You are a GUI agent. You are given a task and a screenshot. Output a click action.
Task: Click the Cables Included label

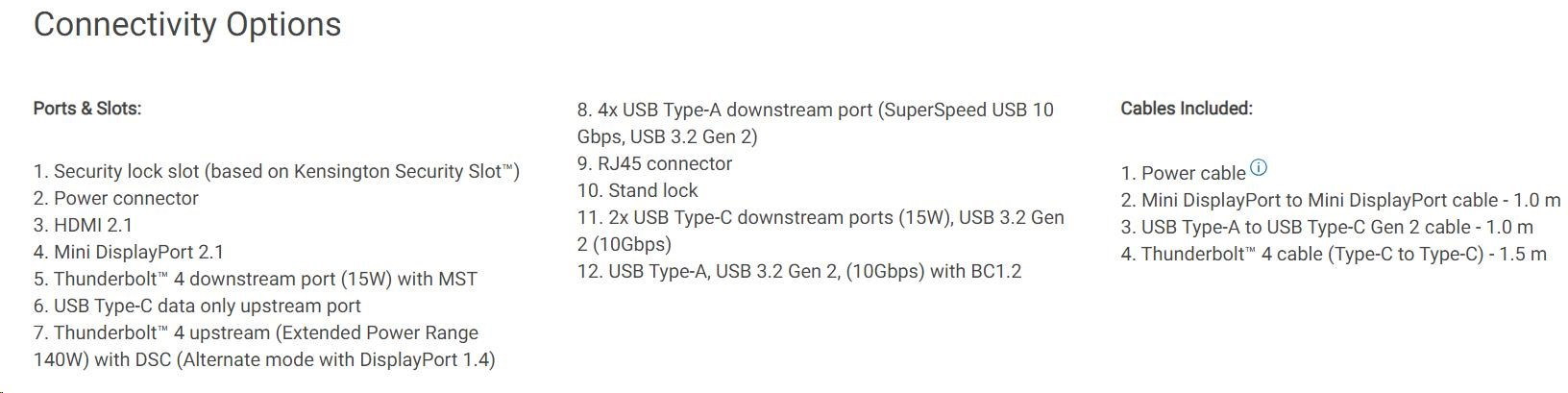click(1187, 109)
